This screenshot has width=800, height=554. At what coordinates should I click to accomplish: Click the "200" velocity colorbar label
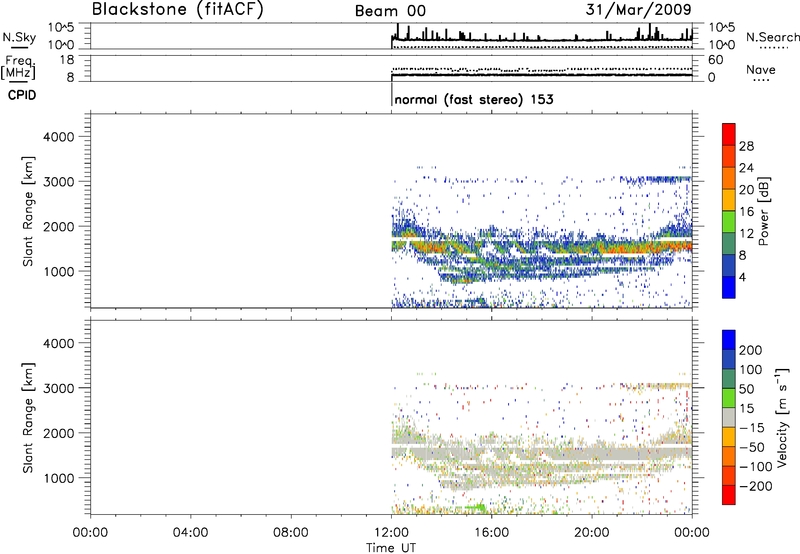[x=751, y=350]
